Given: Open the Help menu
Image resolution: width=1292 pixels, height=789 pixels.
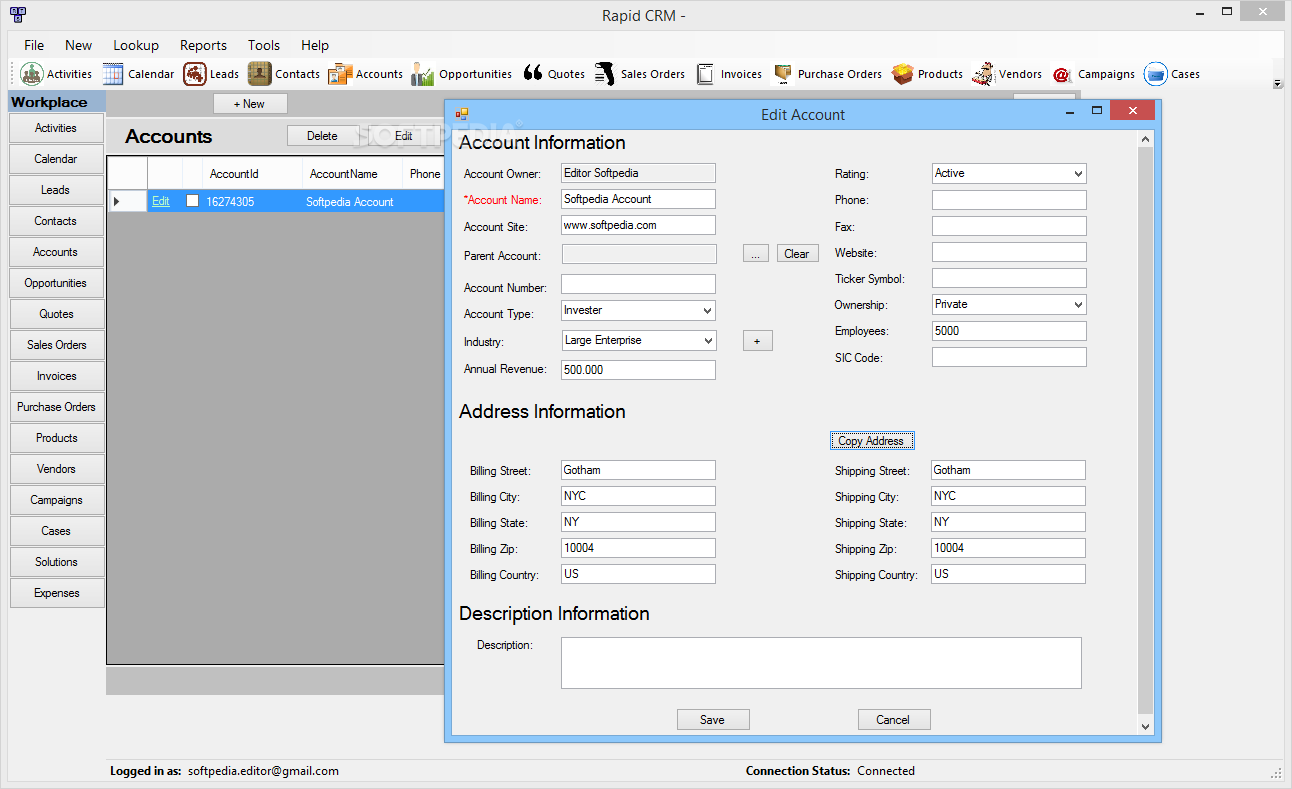Looking at the screenshot, I should point(315,45).
